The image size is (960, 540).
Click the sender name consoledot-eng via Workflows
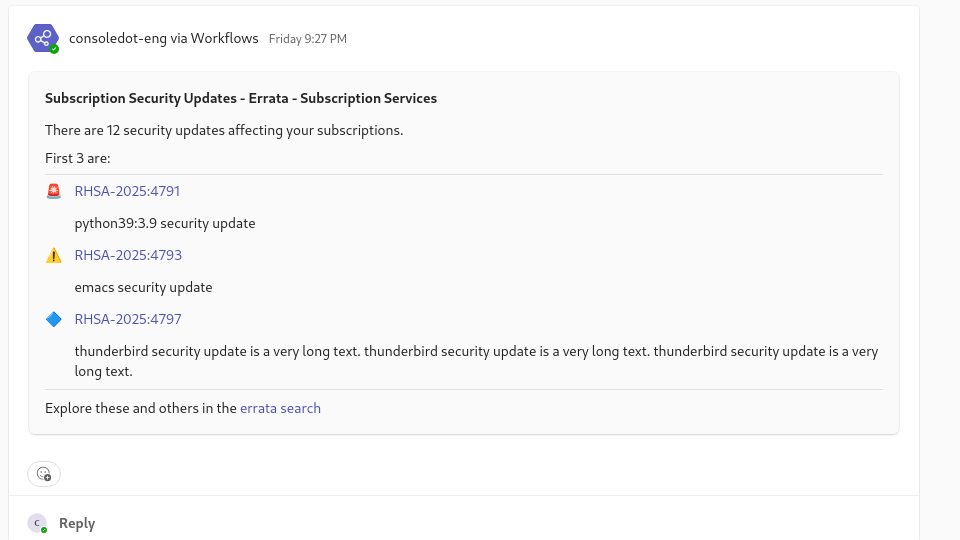[x=163, y=38]
